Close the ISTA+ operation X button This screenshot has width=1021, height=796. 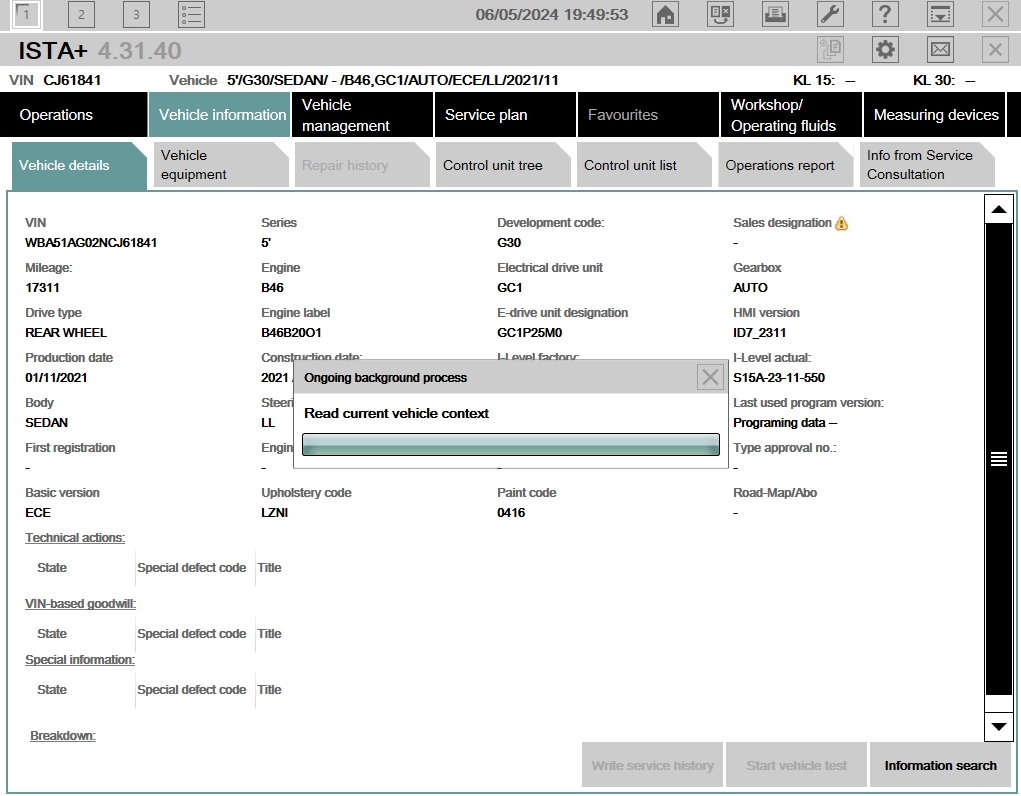(x=995, y=50)
